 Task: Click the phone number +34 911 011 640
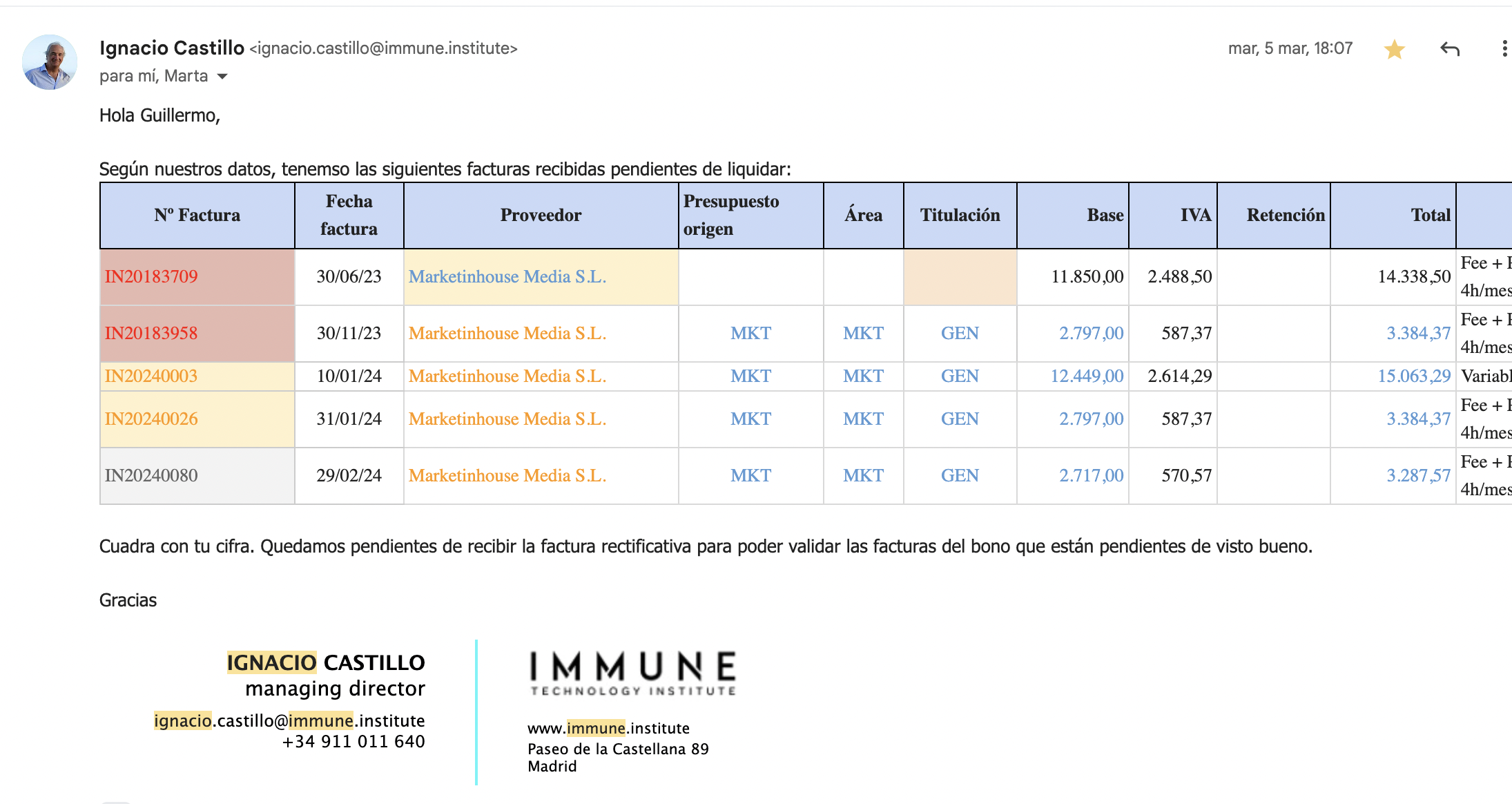(353, 741)
